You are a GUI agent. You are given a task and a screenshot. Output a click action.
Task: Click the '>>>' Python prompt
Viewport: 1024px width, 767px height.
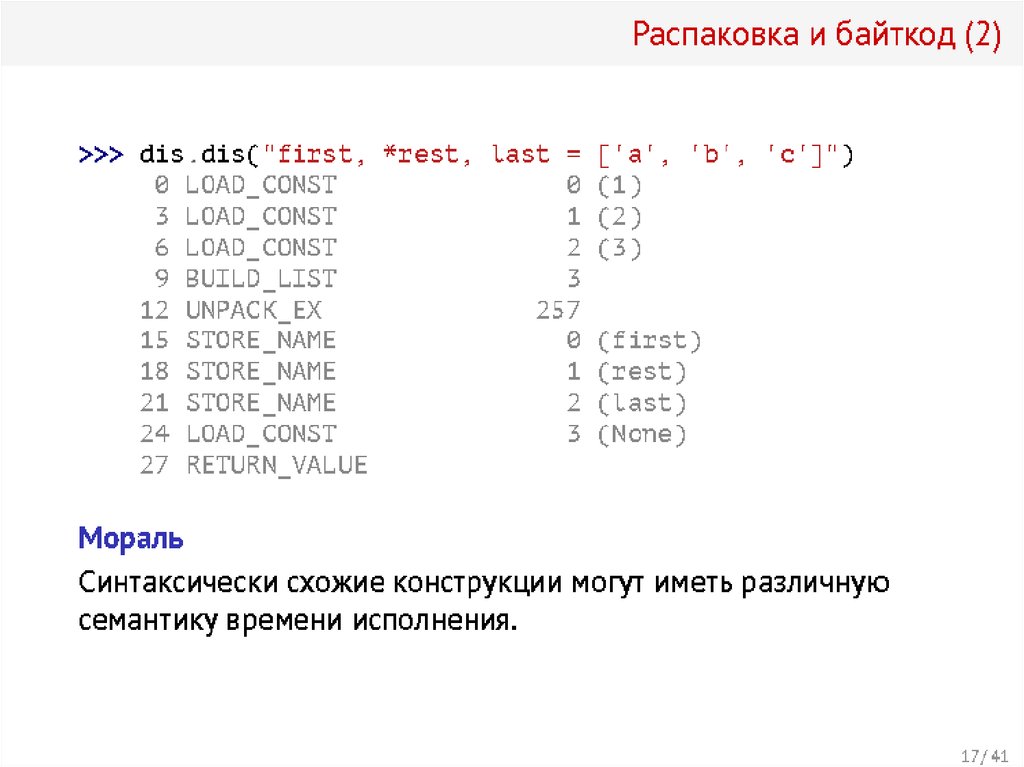(x=101, y=155)
